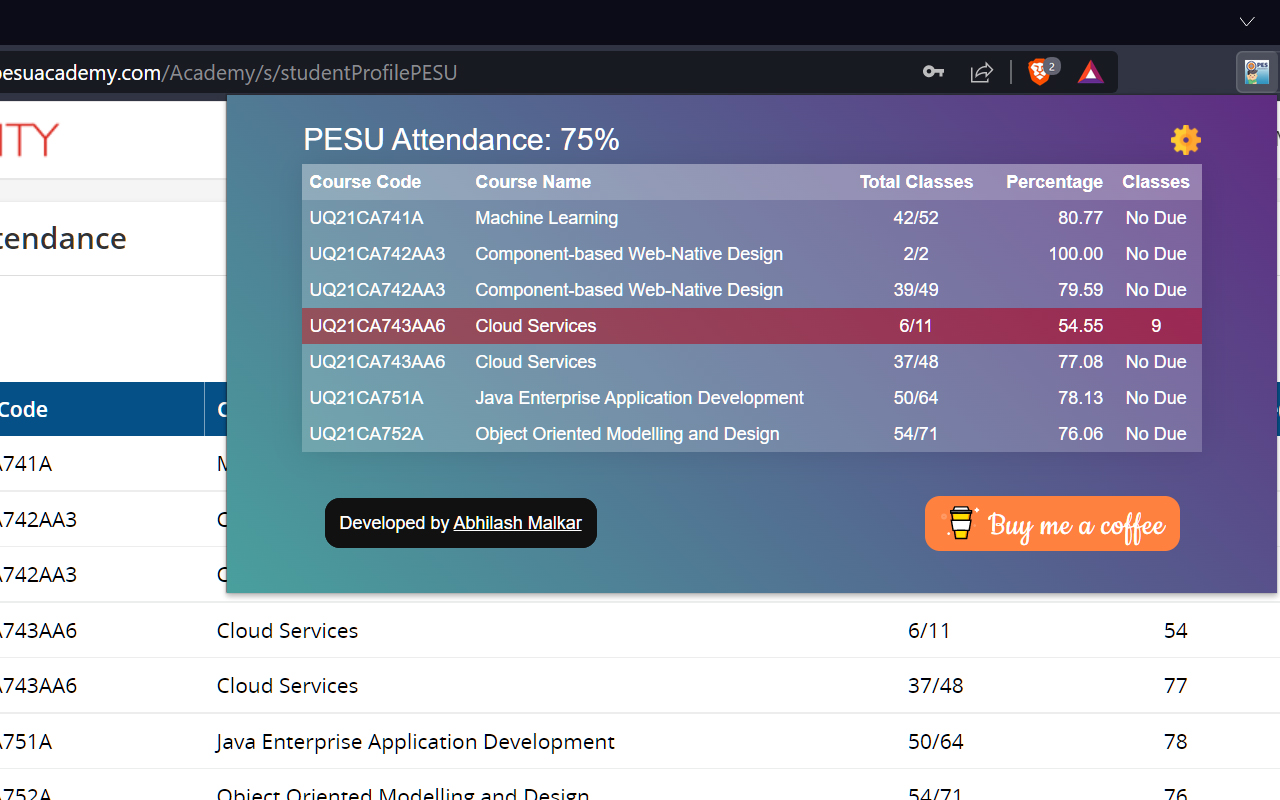
Task: Click the 54.55 percentage value
Action: [1080, 326]
